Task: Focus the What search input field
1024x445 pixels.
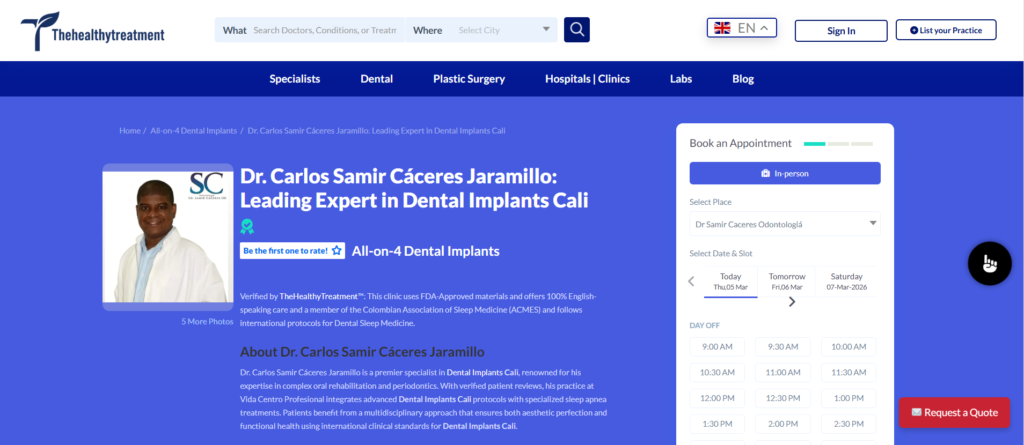Action: point(325,30)
